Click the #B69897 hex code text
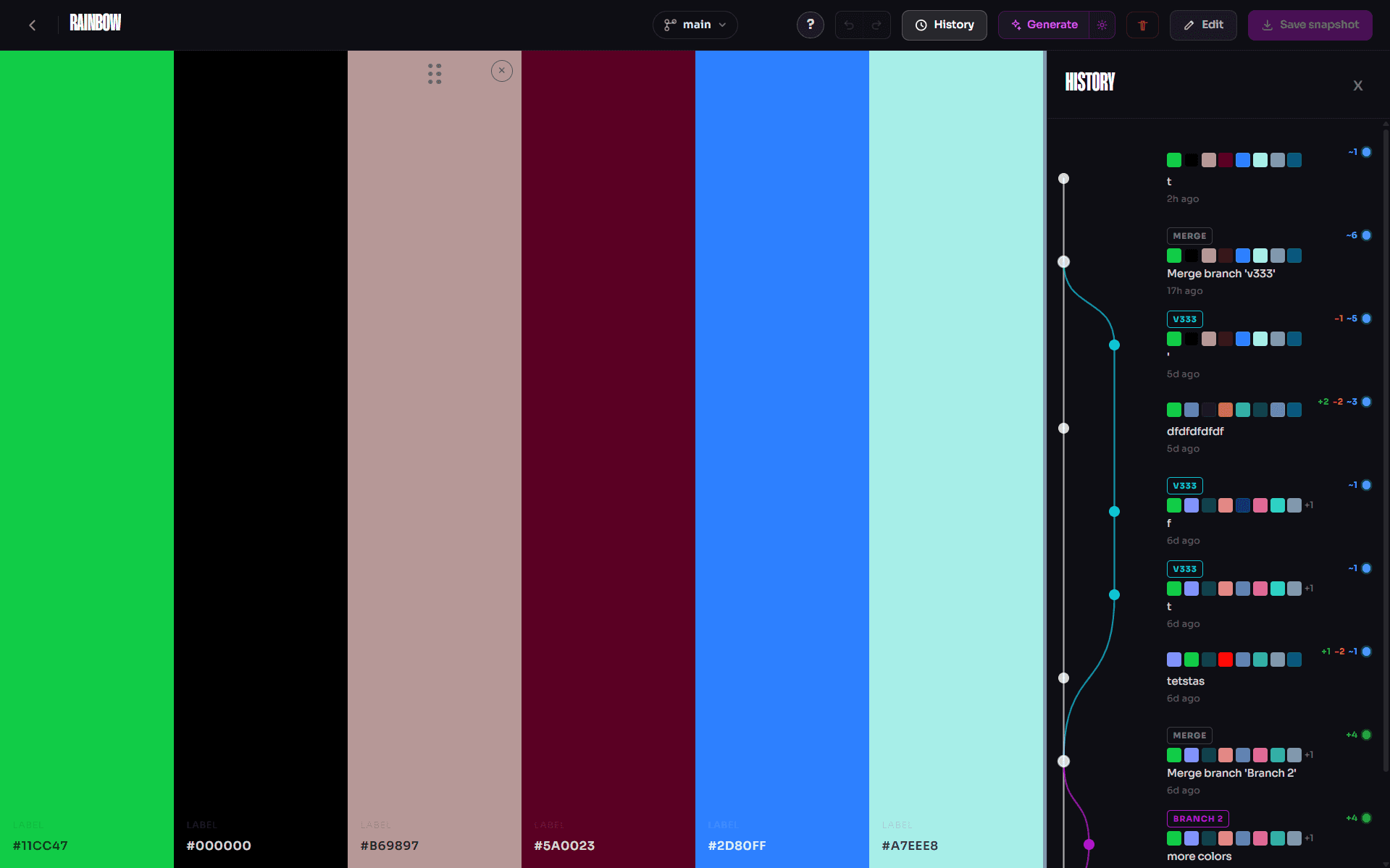This screenshot has width=1390, height=868. coord(390,846)
